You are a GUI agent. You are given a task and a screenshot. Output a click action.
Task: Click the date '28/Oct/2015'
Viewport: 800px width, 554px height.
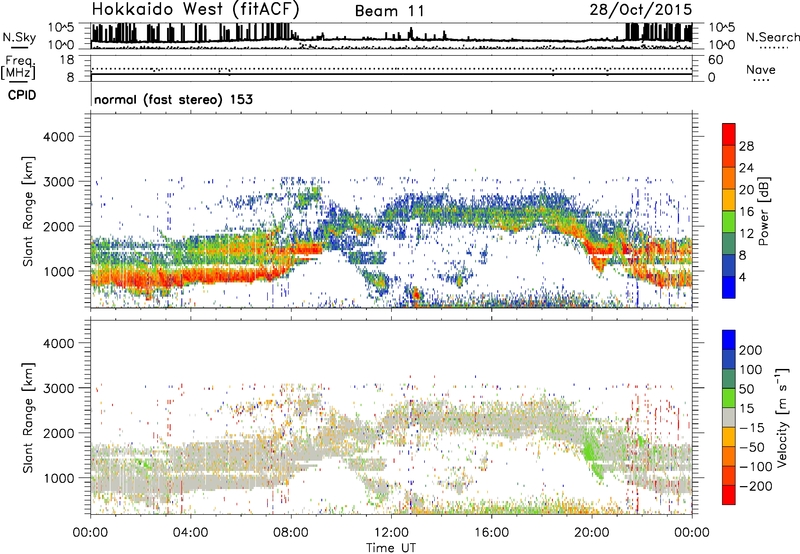coord(641,10)
